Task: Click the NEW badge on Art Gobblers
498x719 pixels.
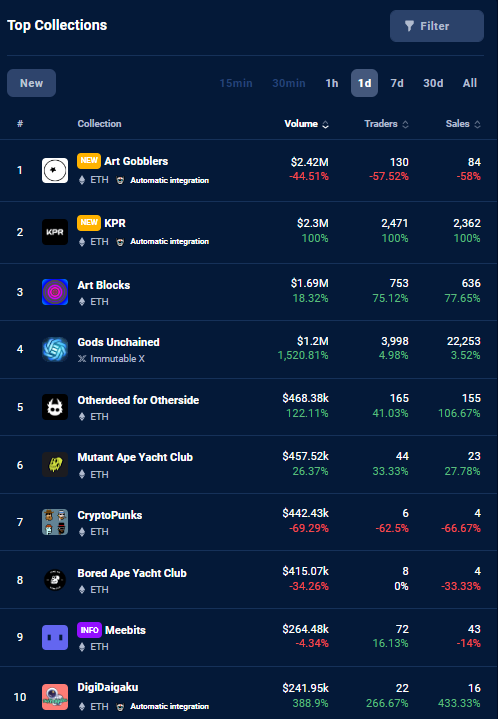Action: tap(89, 160)
